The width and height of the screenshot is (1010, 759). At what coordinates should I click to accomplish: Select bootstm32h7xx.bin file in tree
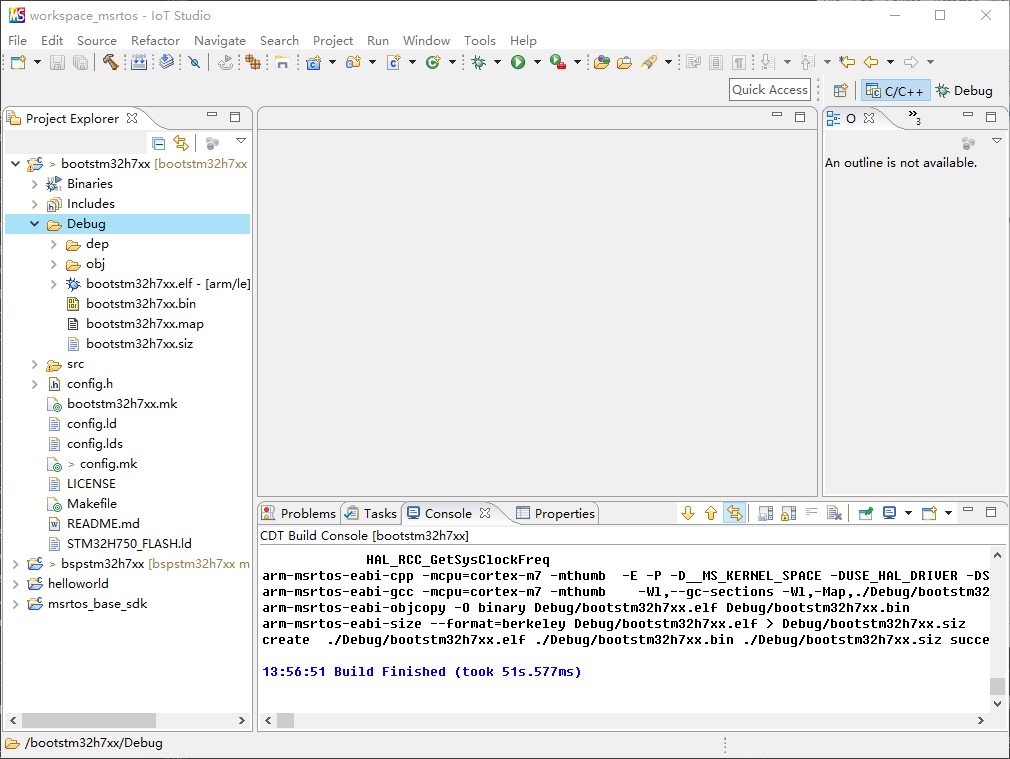(x=140, y=304)
